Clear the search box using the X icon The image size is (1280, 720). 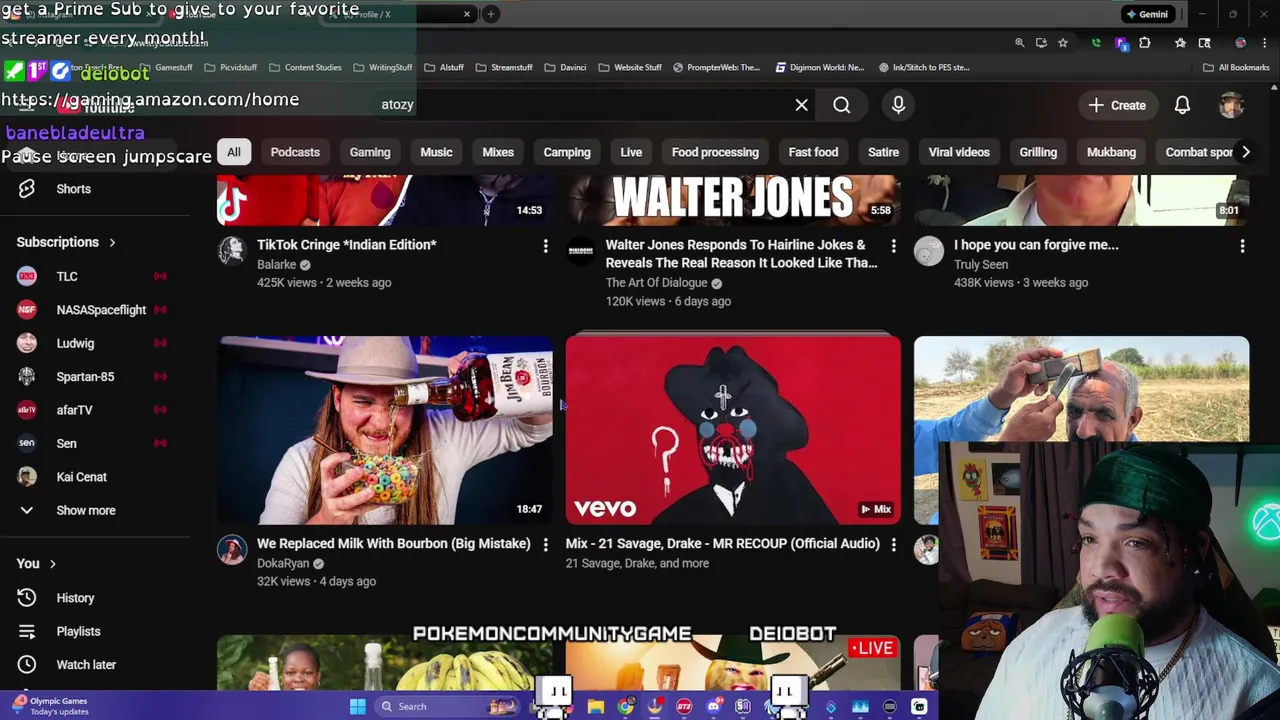click(x=801, y=105)
